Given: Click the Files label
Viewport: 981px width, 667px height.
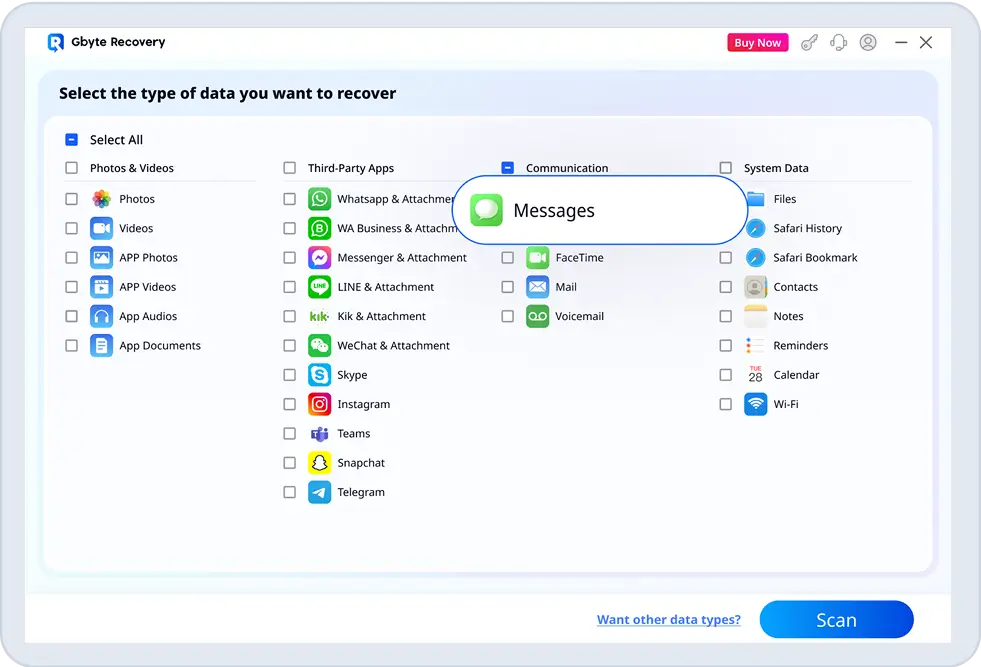Looking at the screenshot, I should 785,199.
